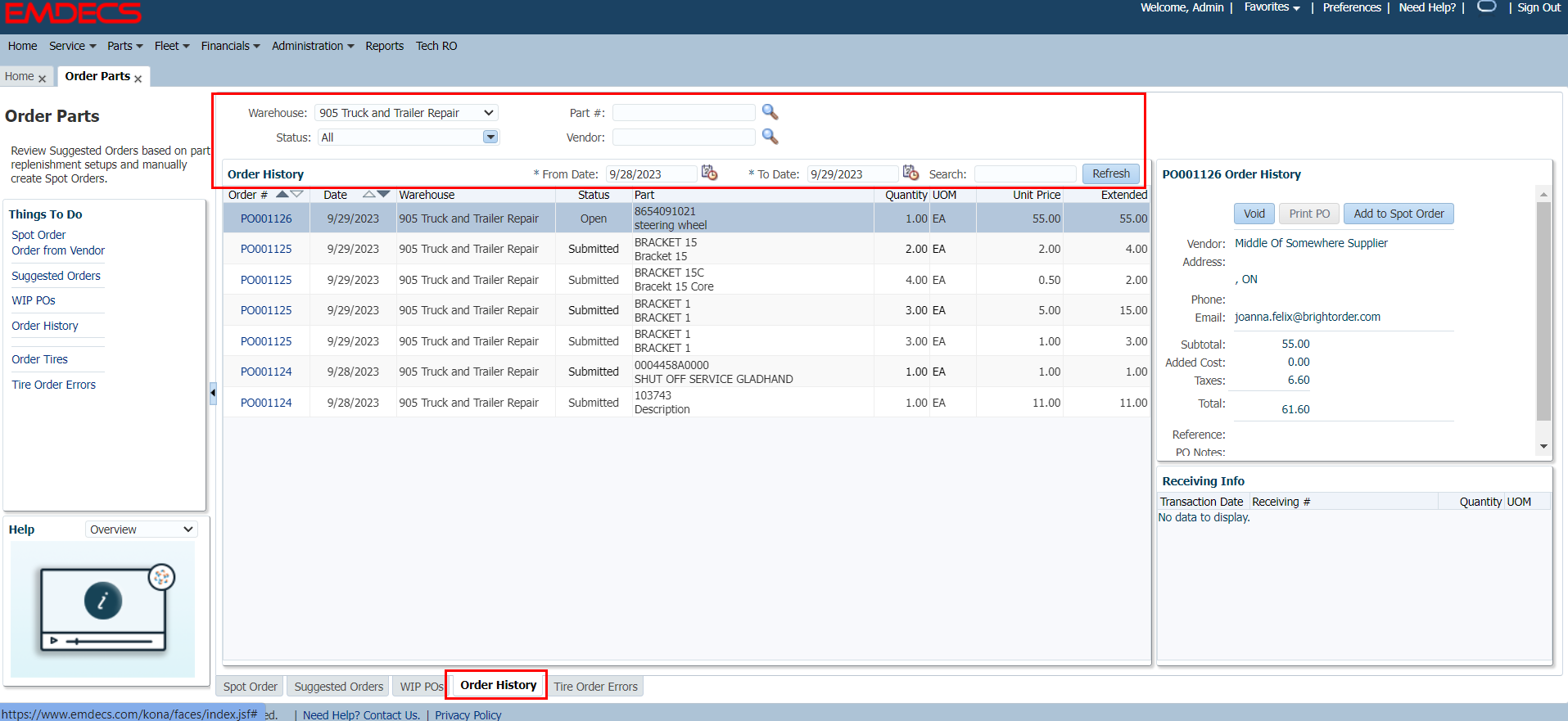
Task: Open the Parts menu
Action: [x=124, y=46]
